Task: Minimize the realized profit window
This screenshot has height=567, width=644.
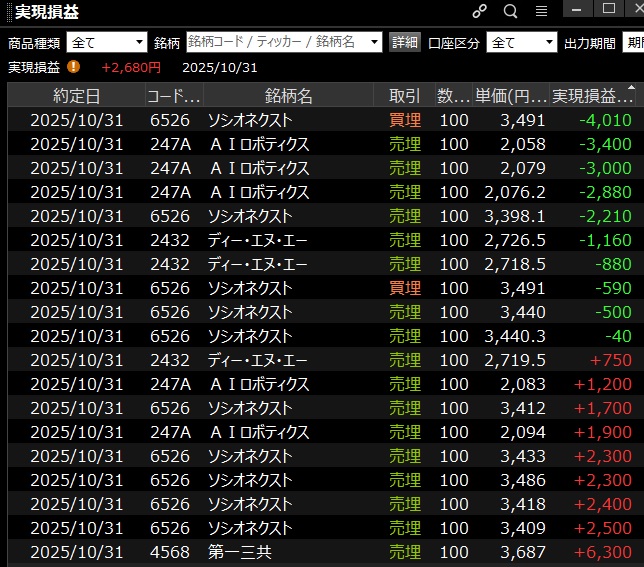Action: (578, 9)
